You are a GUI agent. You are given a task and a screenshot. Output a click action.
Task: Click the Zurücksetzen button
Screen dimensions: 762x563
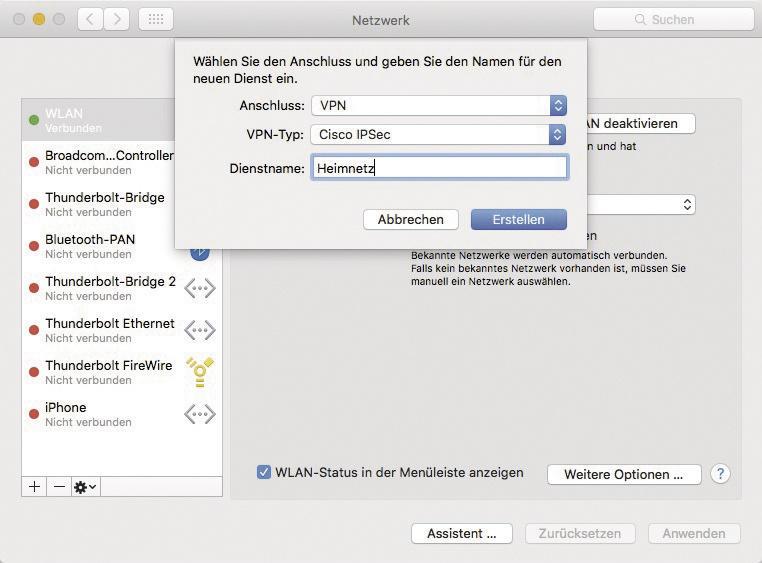(580, 533)
